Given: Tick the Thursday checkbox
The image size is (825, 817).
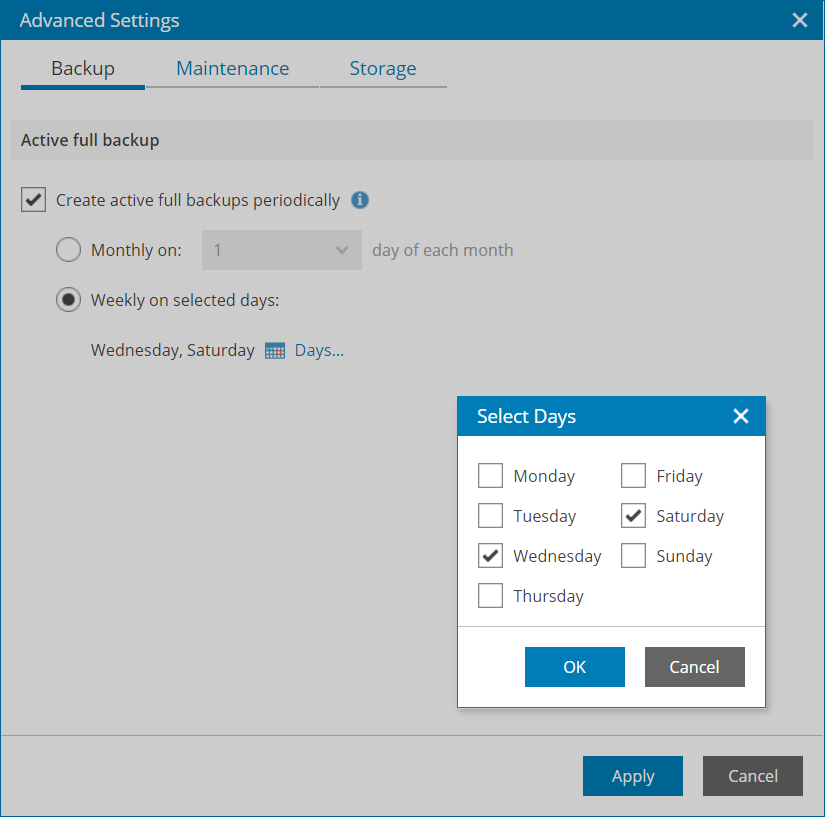Looking at the screenshot, I should pyautogui.click(x=490, y=596).
